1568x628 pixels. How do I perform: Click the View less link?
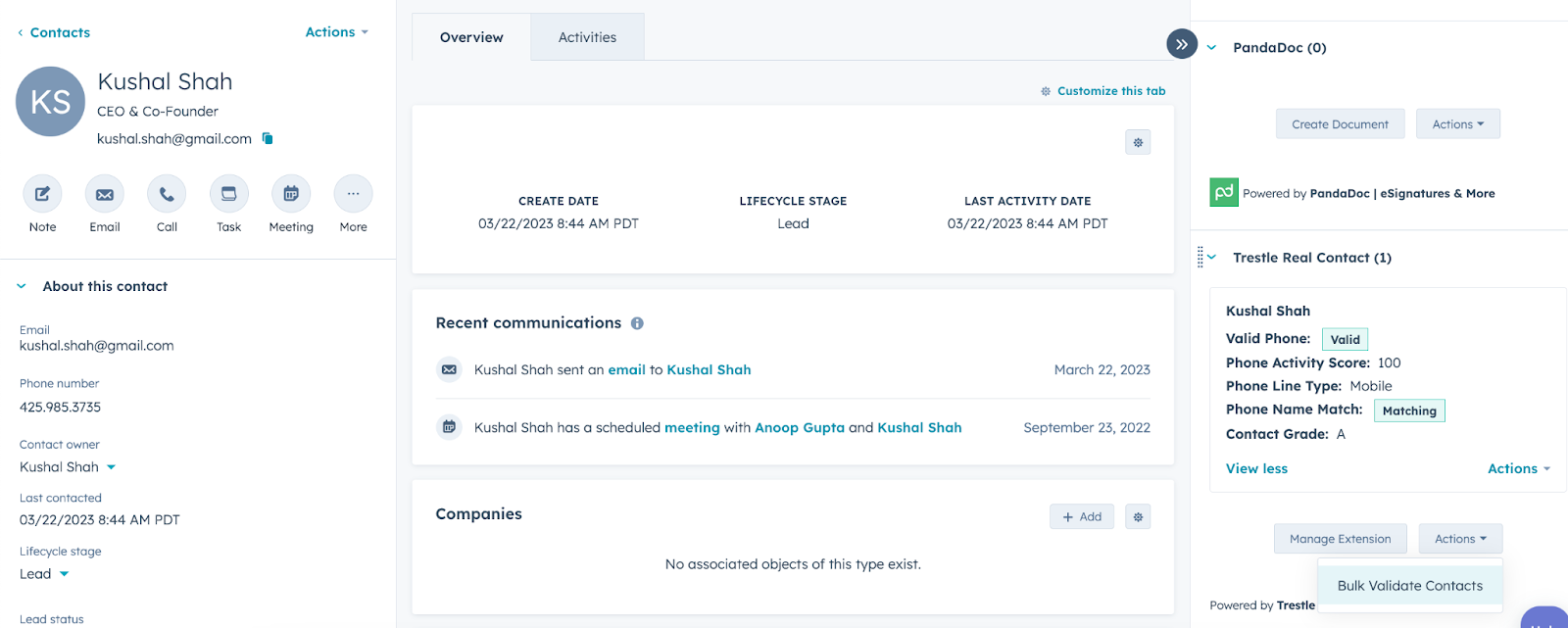1256,469
